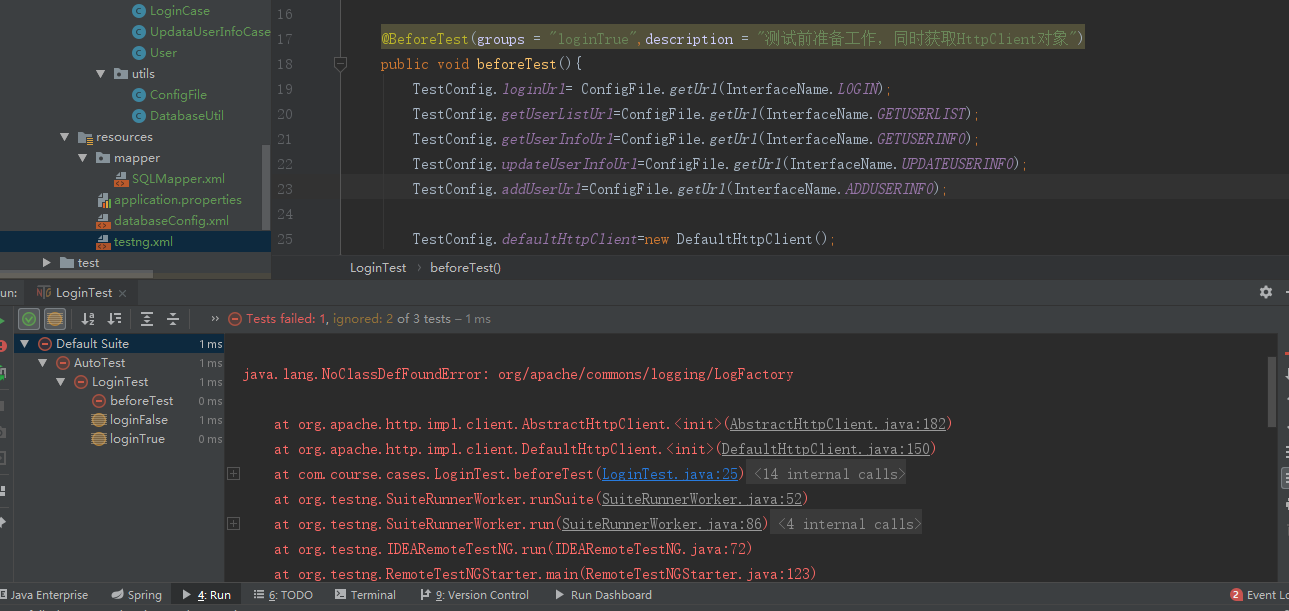Switch to 4: Run tool window

206,595
